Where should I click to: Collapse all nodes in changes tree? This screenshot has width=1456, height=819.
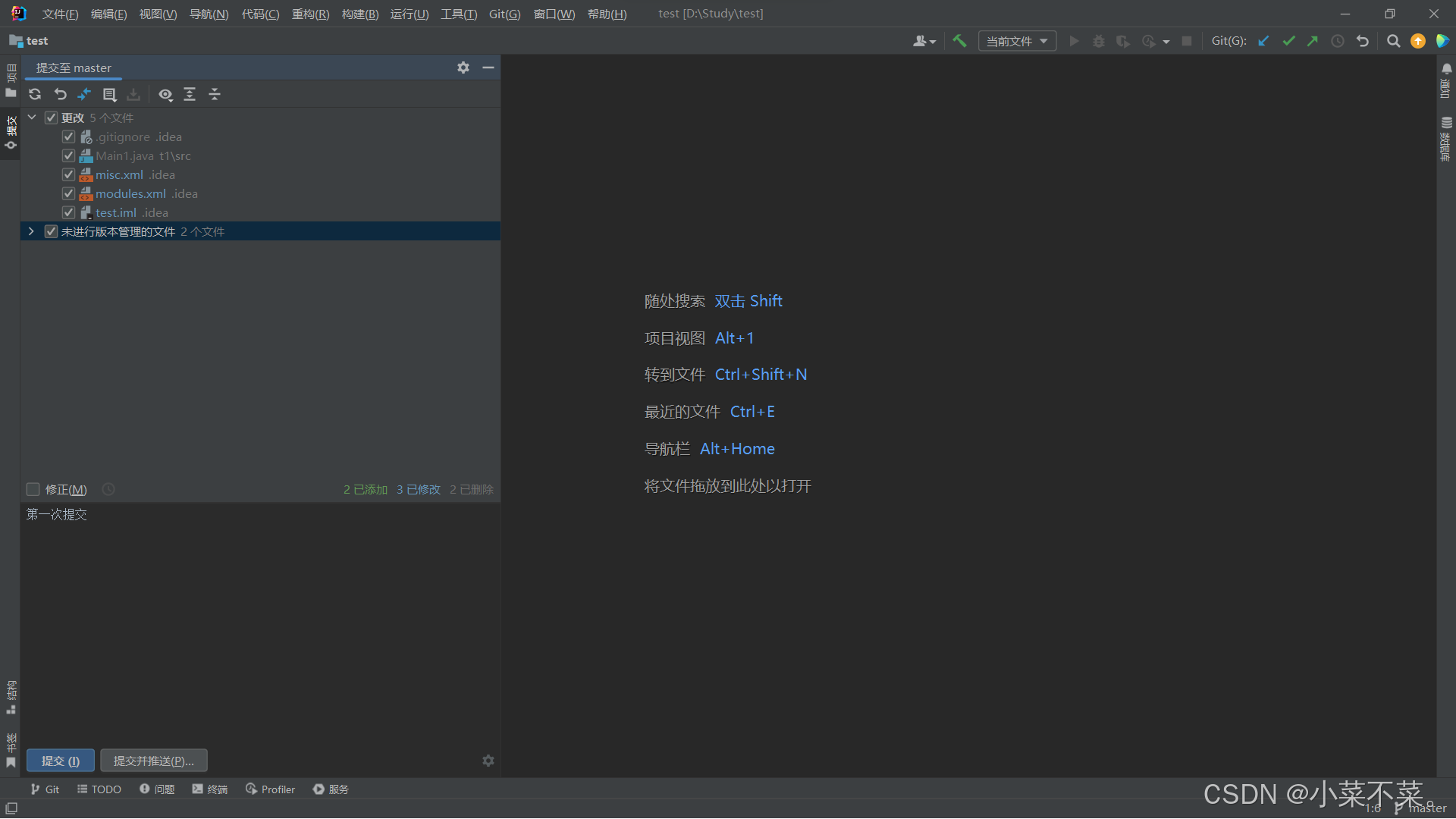[x=215, y=95]
